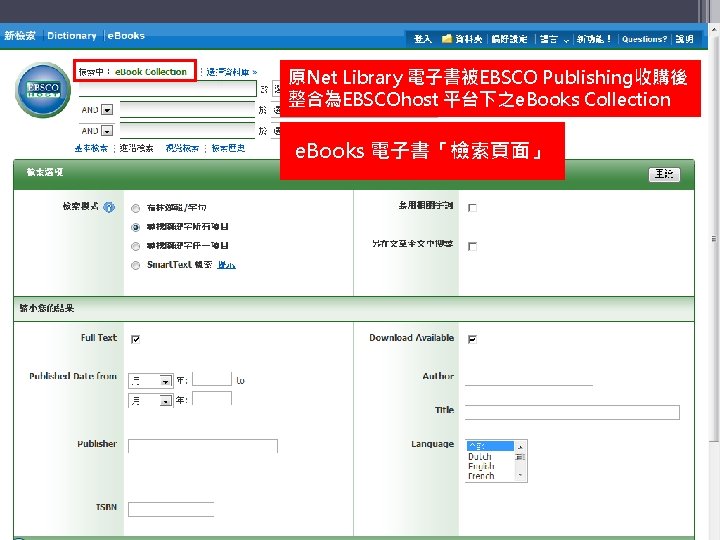Click eBook Collection database name
This screenshot has width=720, height=540.
[151, 72]
